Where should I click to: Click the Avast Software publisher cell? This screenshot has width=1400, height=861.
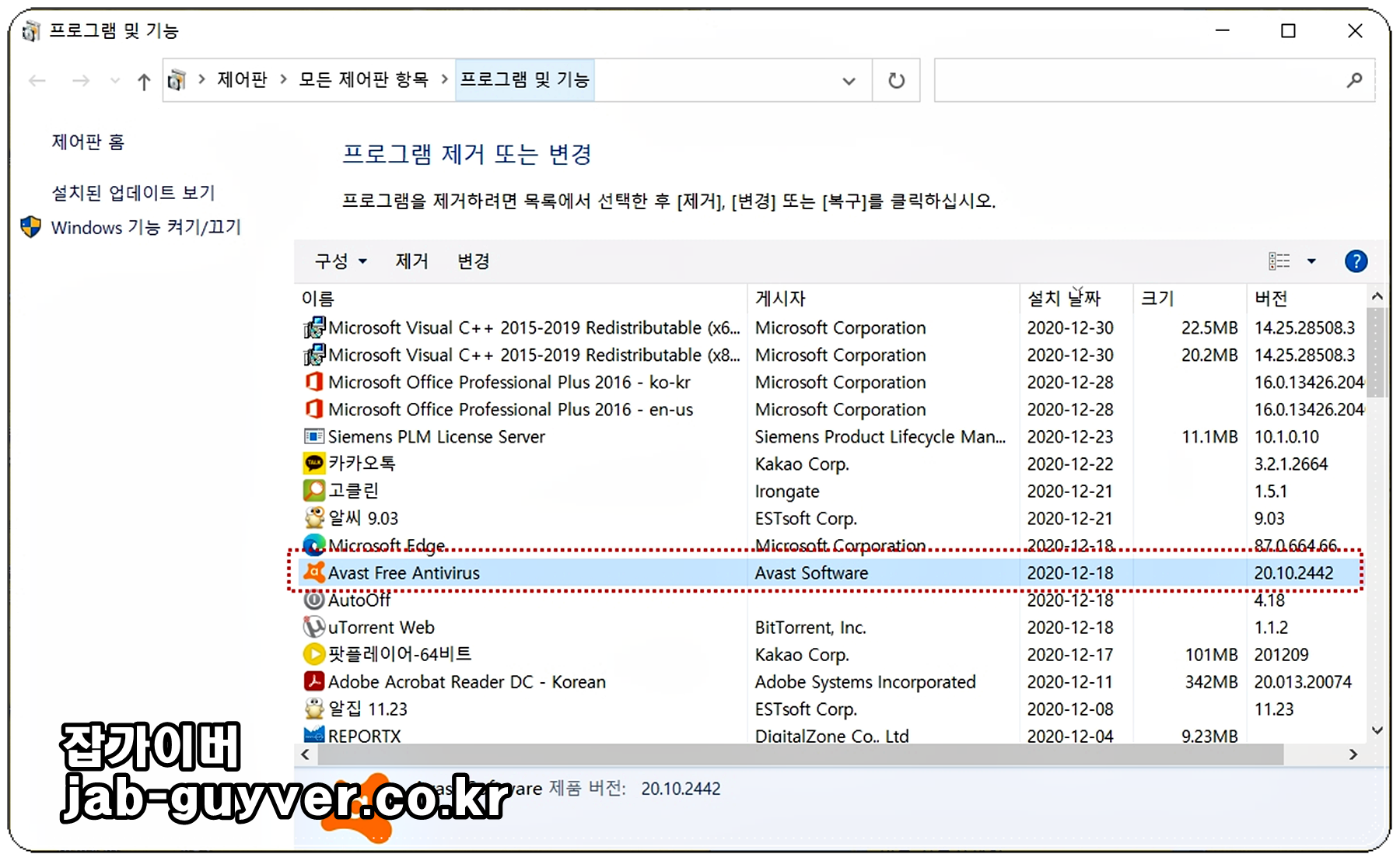811,572
